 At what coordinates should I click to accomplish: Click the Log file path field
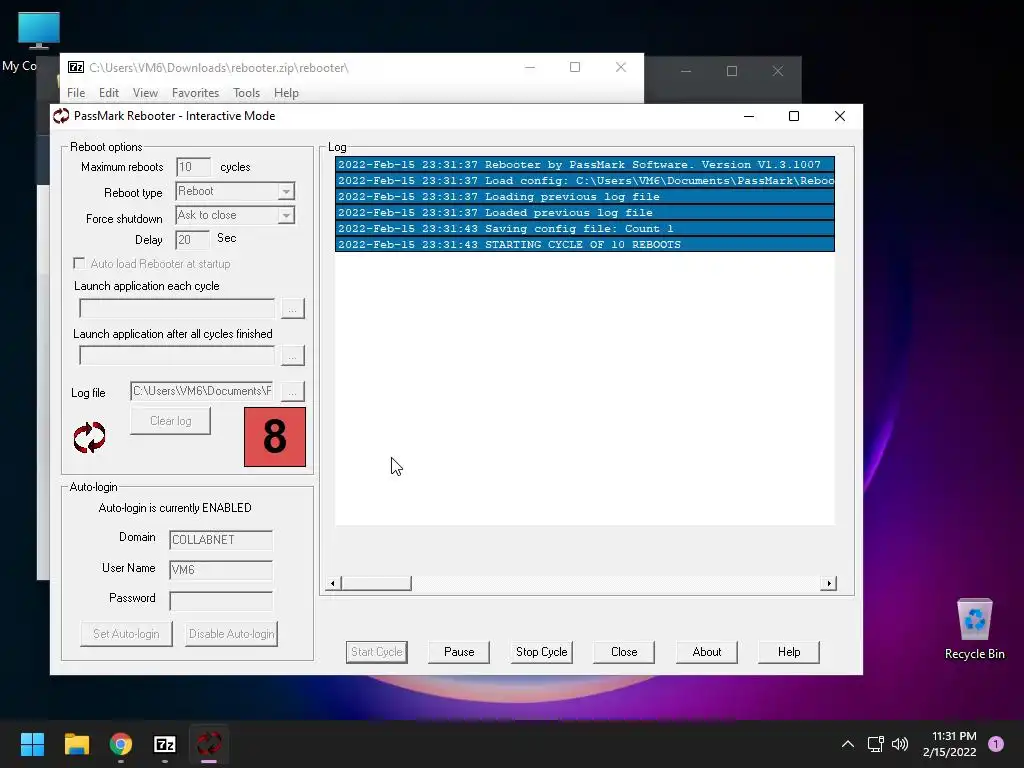[201, 391]
